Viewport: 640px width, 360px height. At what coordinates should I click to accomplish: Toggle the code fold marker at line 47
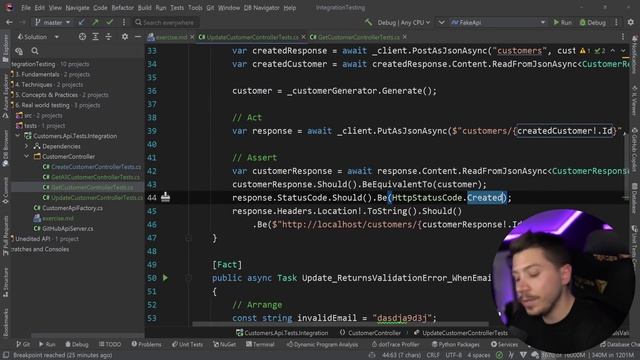[188, 238]
